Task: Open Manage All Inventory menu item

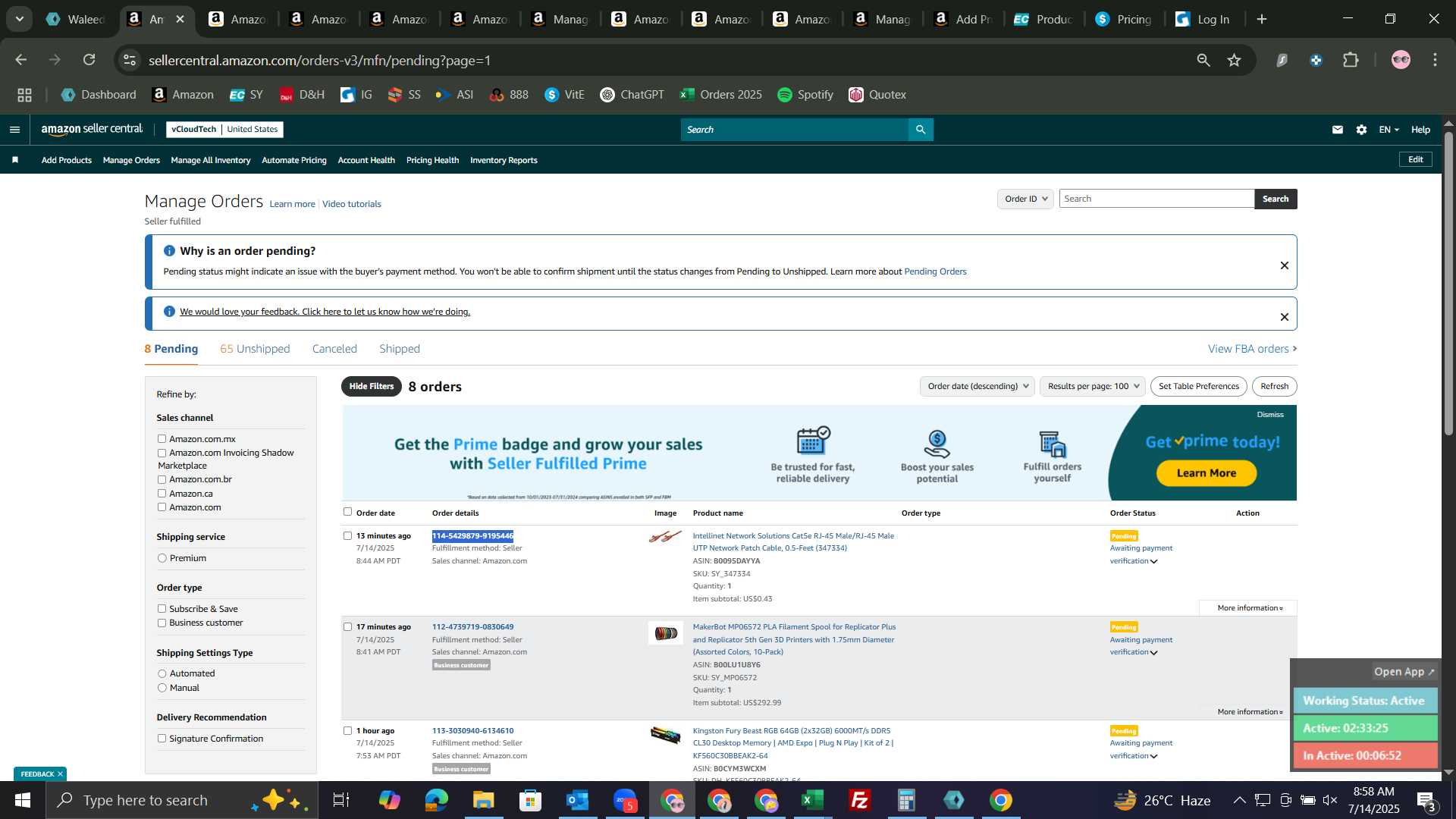Action: pyautogui.click(x=211, y=160)
